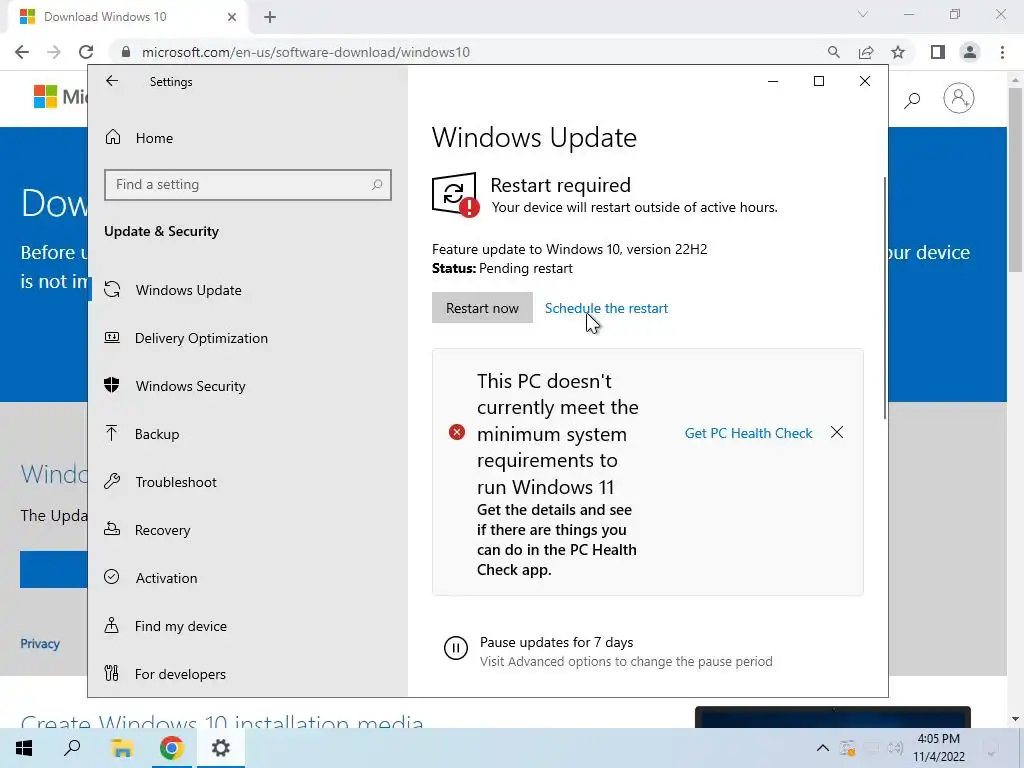Image resolution: width=1024 pixels, height=768 pixels.
Task: Click Pause updates for 7 days
Action: 556,643
